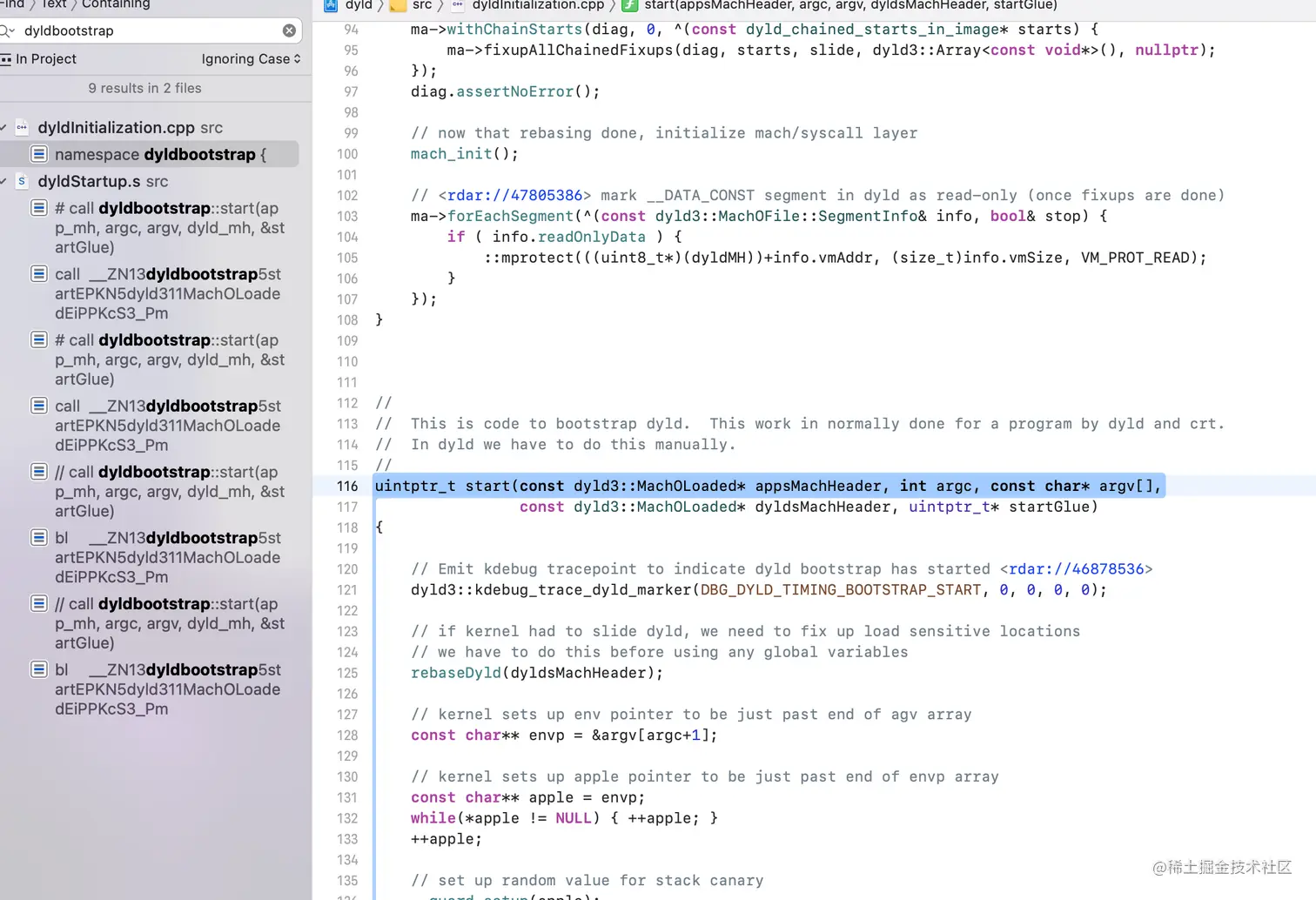1316x900 pixels.
Task: Click line number 100 in the gutter
Action: [x=347, y=154]
